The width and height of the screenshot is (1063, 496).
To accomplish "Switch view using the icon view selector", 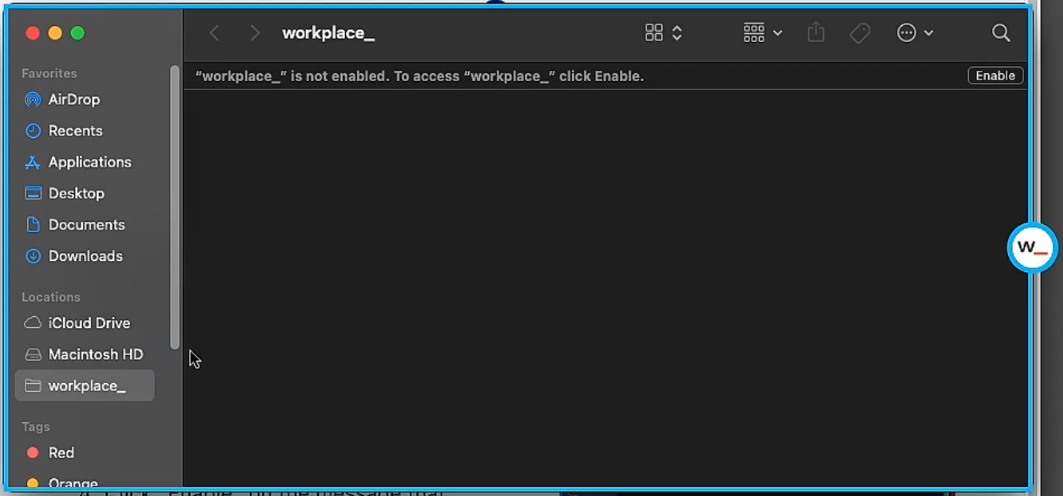I will [663, 33].
